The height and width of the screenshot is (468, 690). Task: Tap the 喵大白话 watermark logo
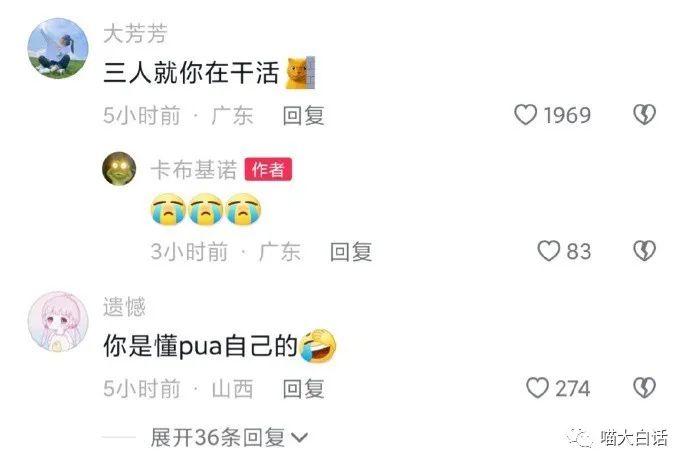tap(617, 438)
